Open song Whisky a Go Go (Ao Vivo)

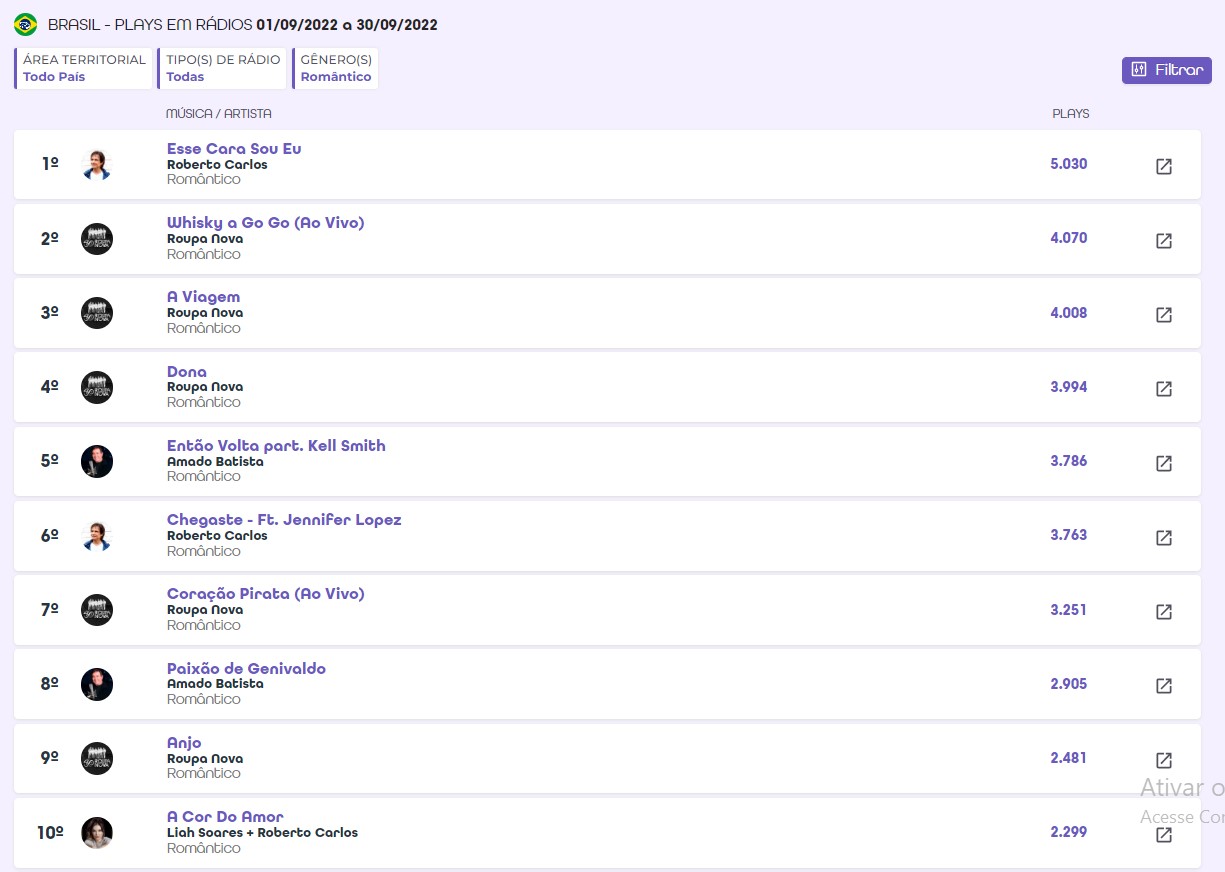[x=265, y=223]
